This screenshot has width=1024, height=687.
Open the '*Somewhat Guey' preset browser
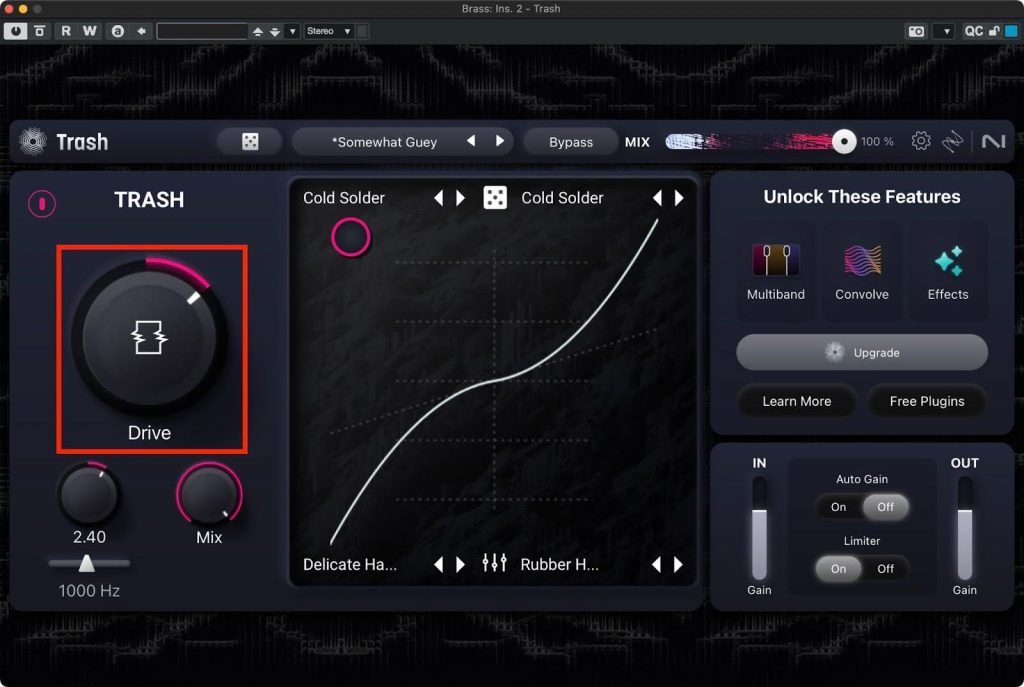click(384, 142)
